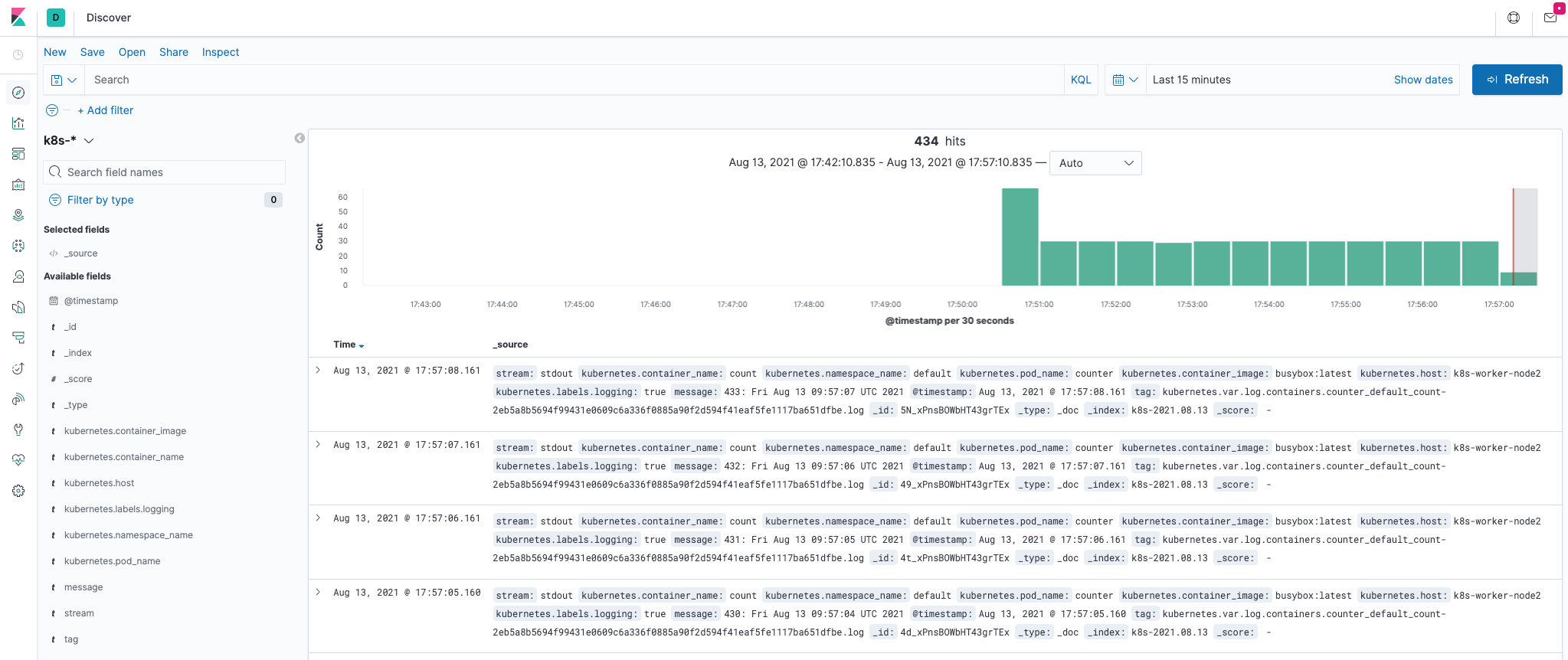1568x660 pixels.
Task: Click Share in the top menu
Action: 174,52
